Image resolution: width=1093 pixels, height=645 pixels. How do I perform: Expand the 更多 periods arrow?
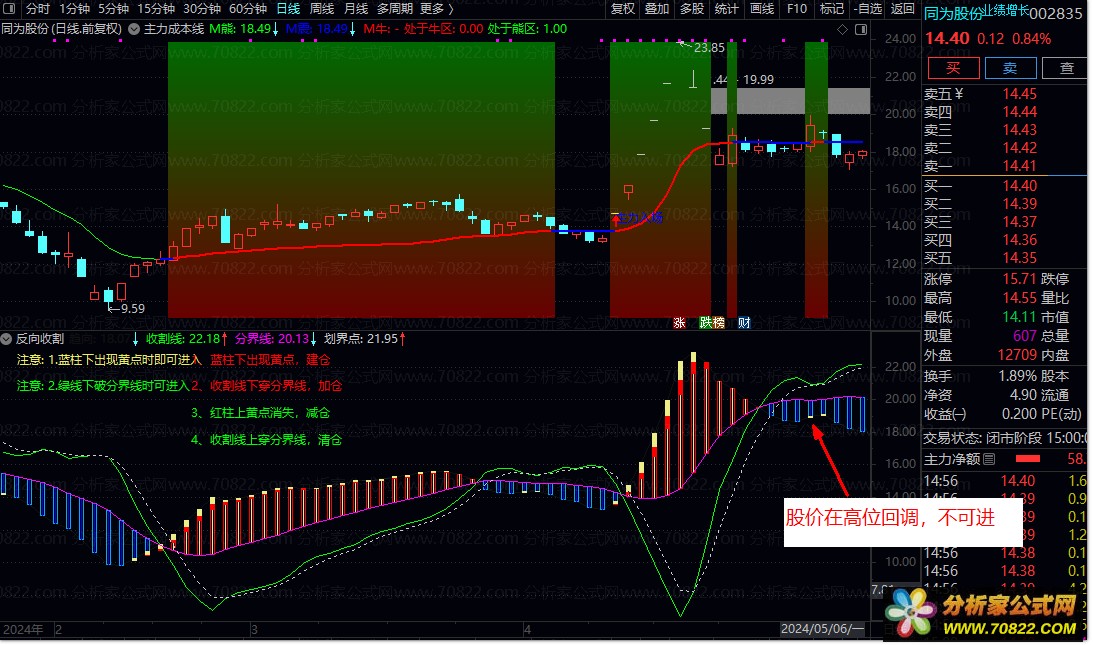tap(450, 9)
